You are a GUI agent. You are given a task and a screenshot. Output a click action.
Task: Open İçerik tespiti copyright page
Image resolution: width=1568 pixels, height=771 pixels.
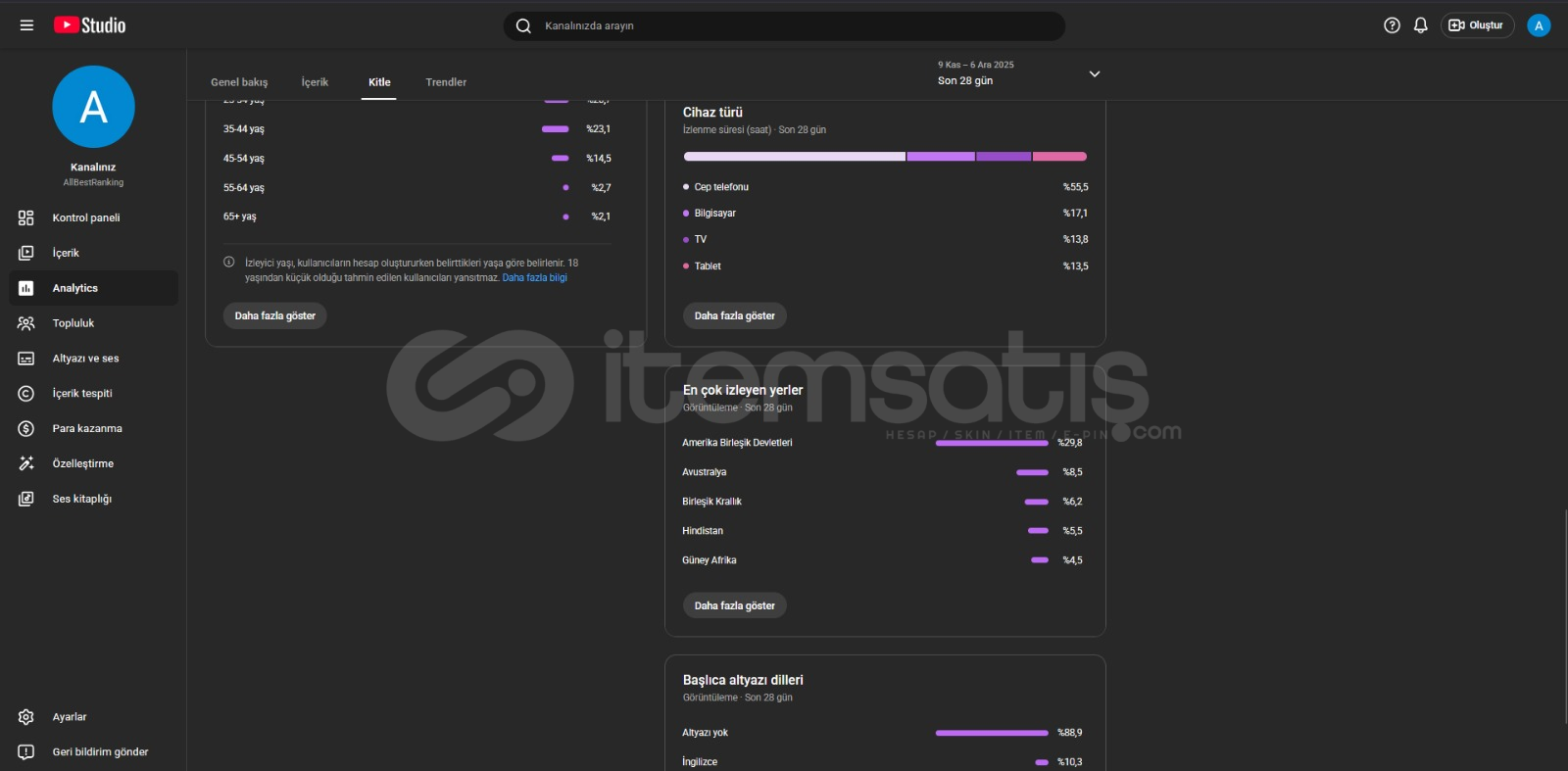pyautogui.click(x=82, y=393)
